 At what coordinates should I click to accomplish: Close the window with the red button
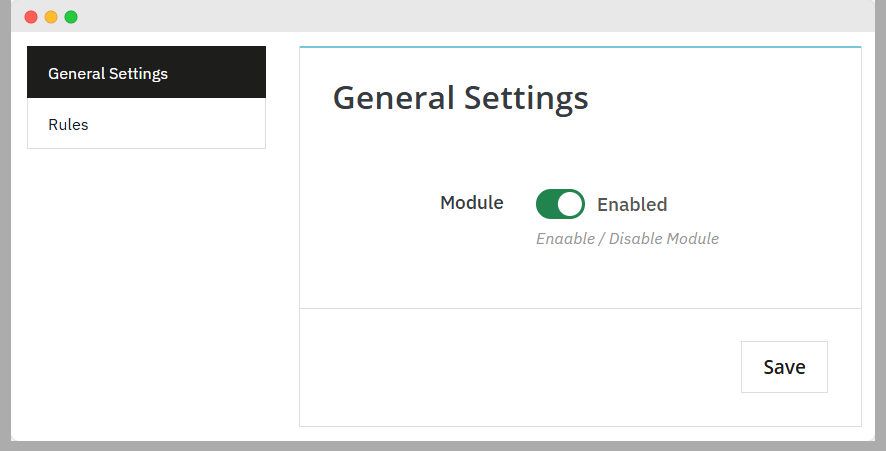(31, 17)
